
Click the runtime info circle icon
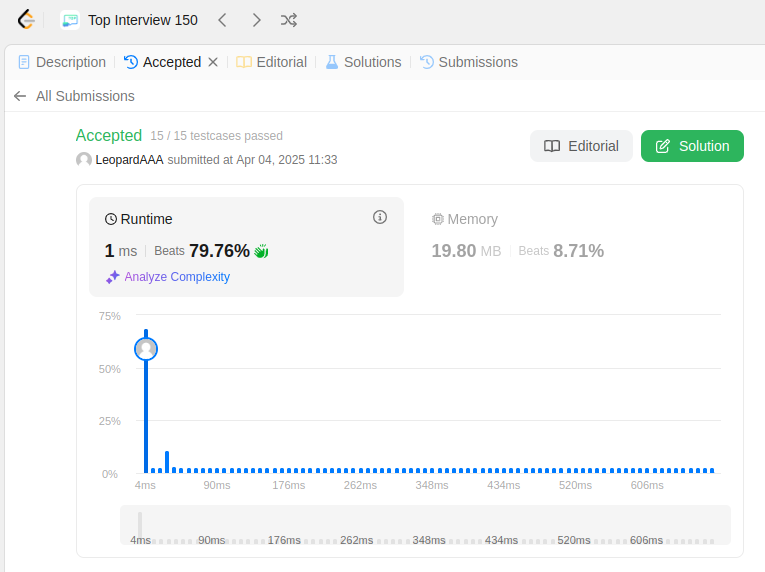tap(380, 217)
